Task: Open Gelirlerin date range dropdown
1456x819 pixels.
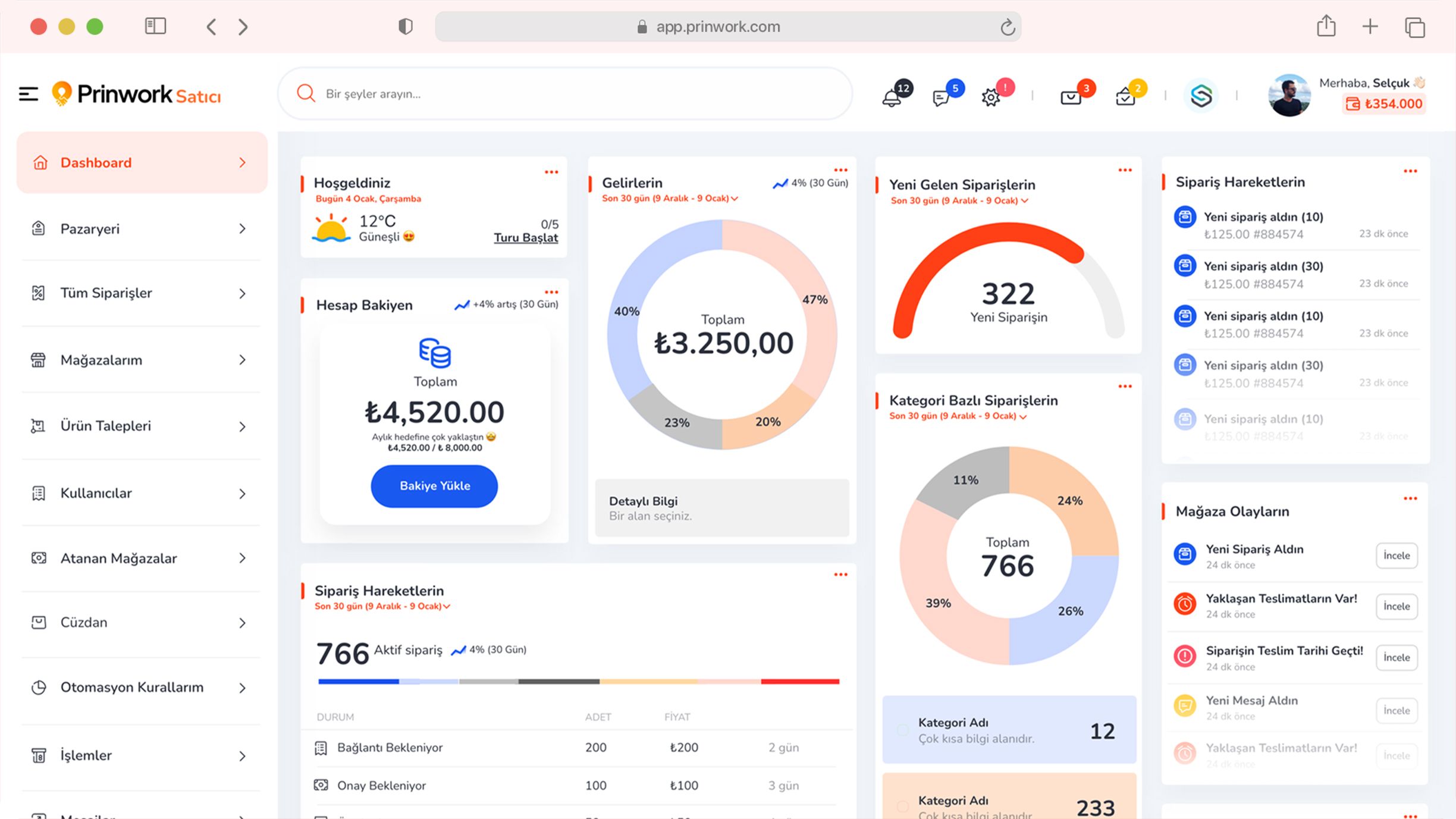Action: coord(670,199)
